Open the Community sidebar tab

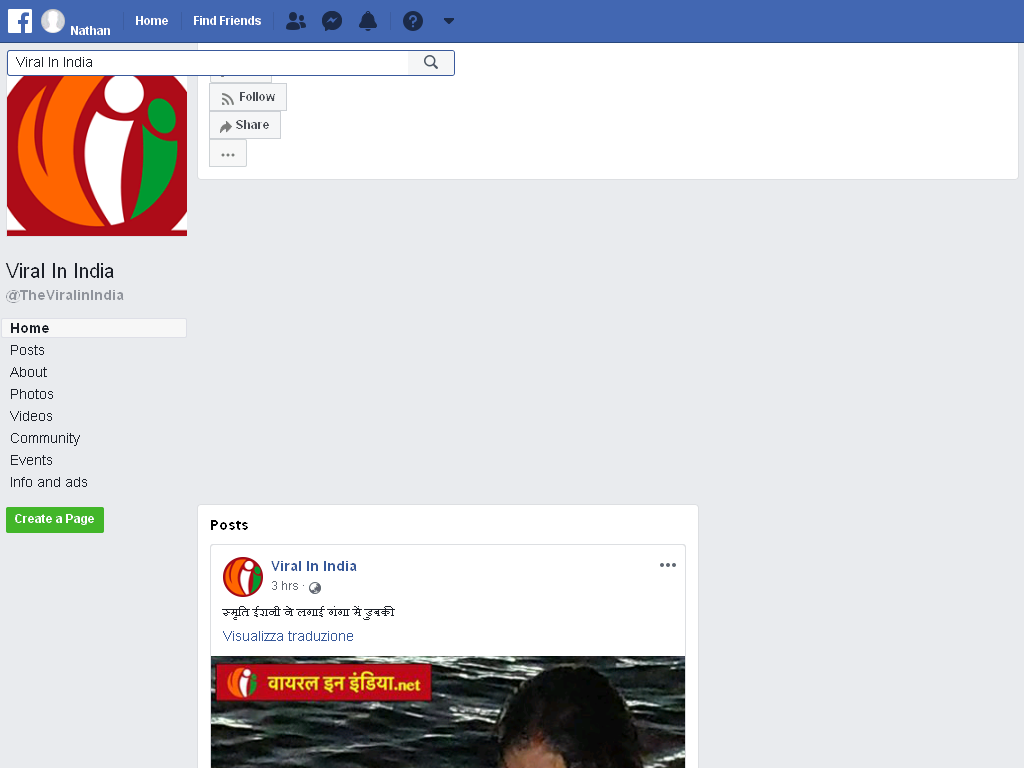(x=45, y=438)
